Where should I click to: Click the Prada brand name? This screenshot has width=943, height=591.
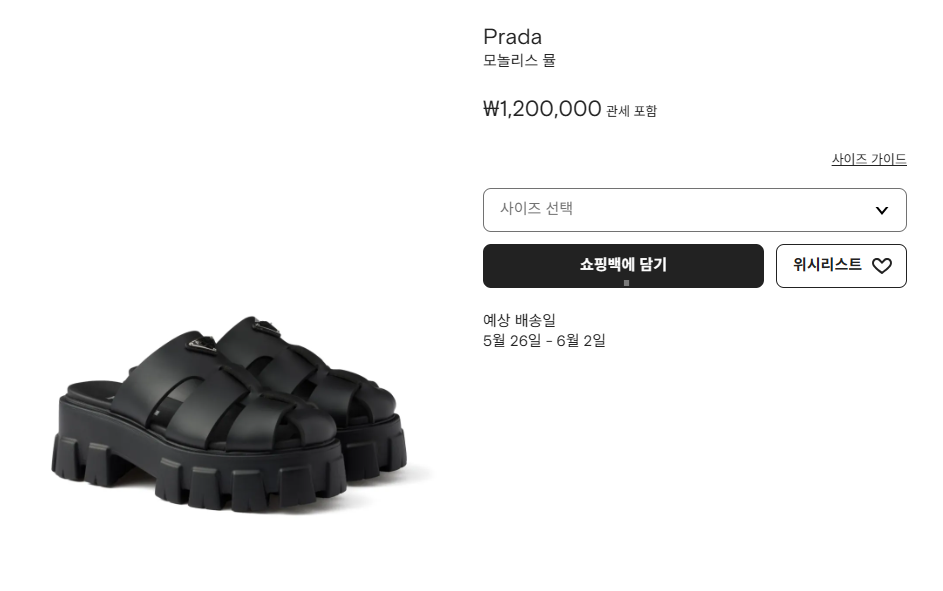tap(512, 37)
